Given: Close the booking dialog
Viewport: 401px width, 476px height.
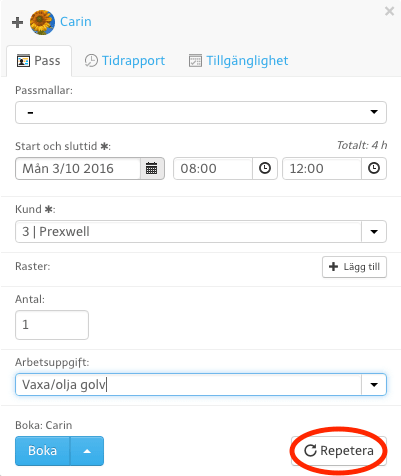Looking at the screenshot, I should click(x=389, y=11).
